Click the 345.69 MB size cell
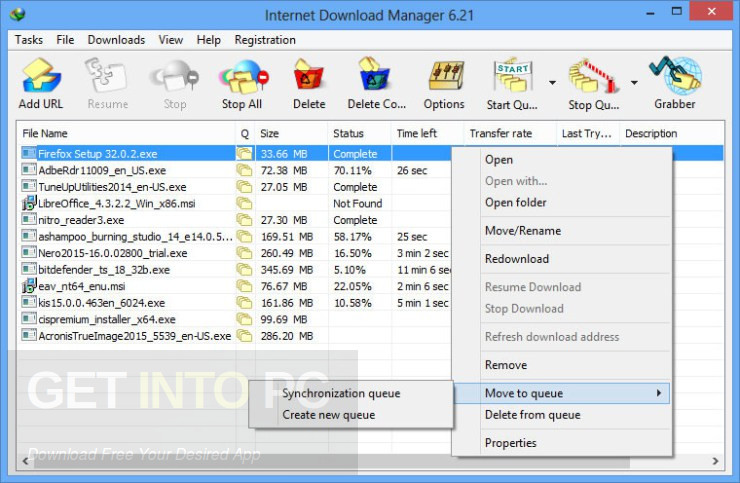 click(x=287, y=270)
